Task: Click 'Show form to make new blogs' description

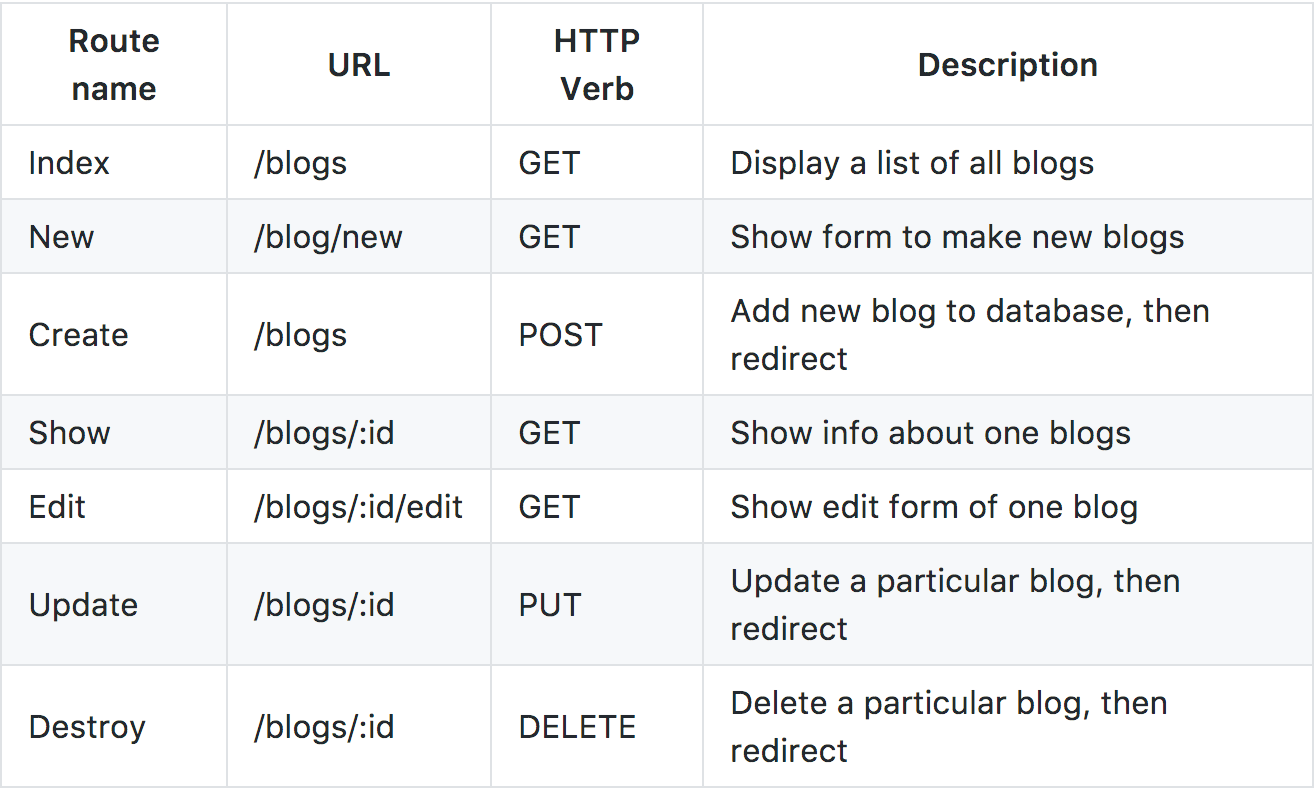Action: (957, 237)
